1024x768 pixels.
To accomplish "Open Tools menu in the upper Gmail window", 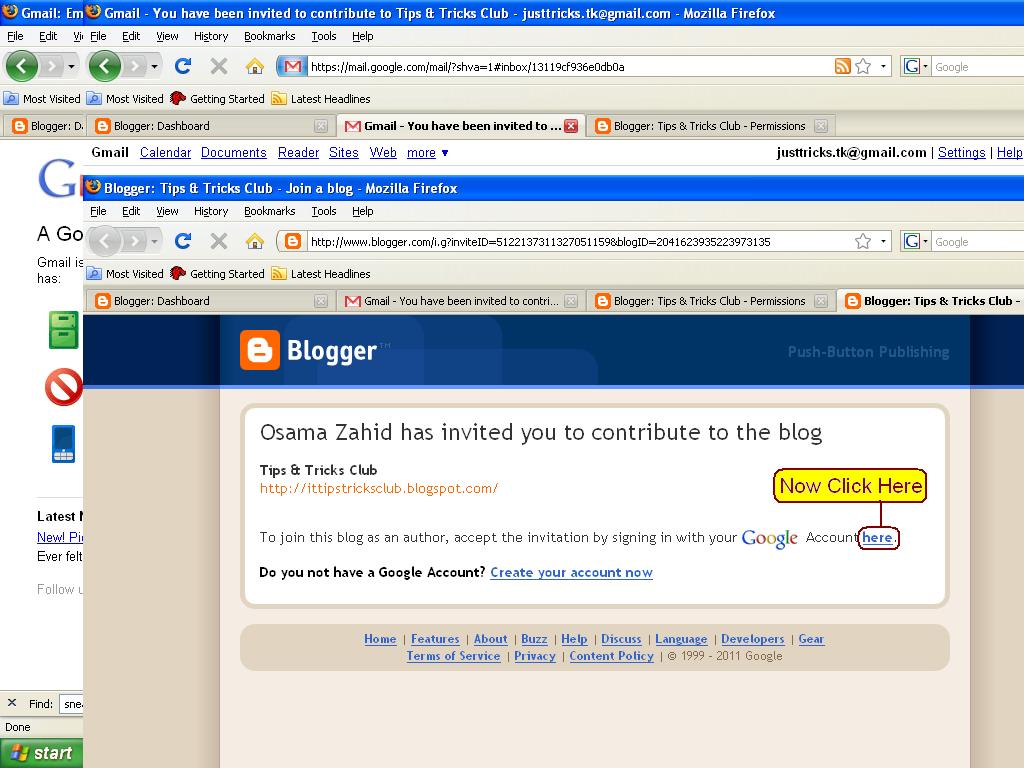I will [323, 36].
